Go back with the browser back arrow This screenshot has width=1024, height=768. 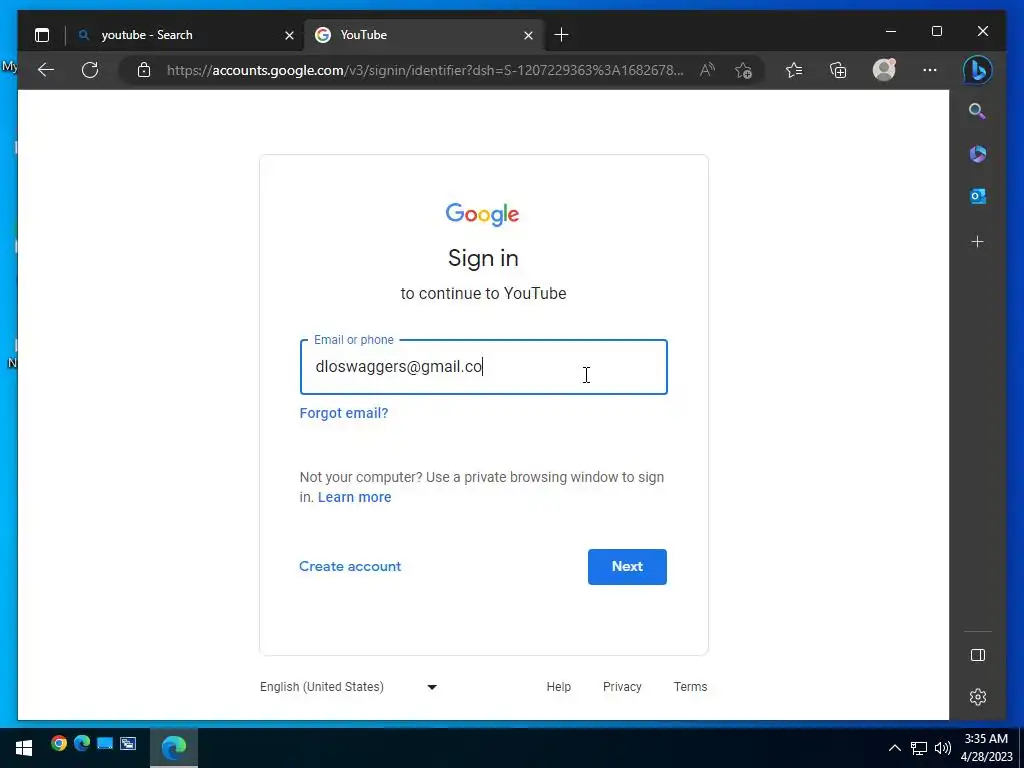(46, 70)
